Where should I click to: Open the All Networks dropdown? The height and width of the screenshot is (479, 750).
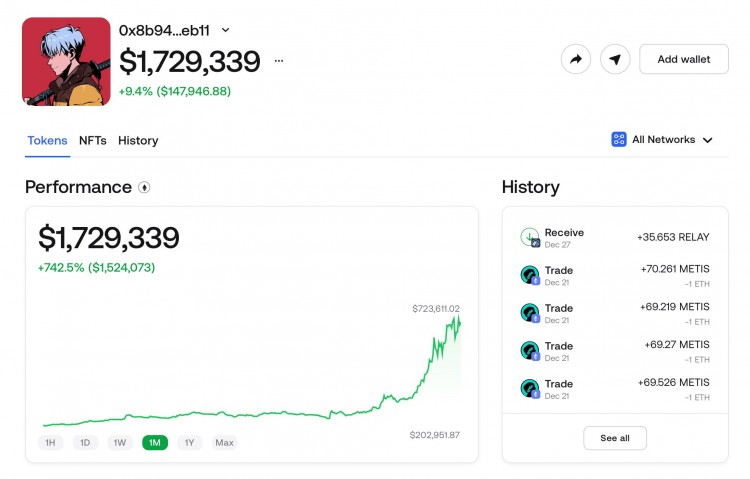point(662,140)
